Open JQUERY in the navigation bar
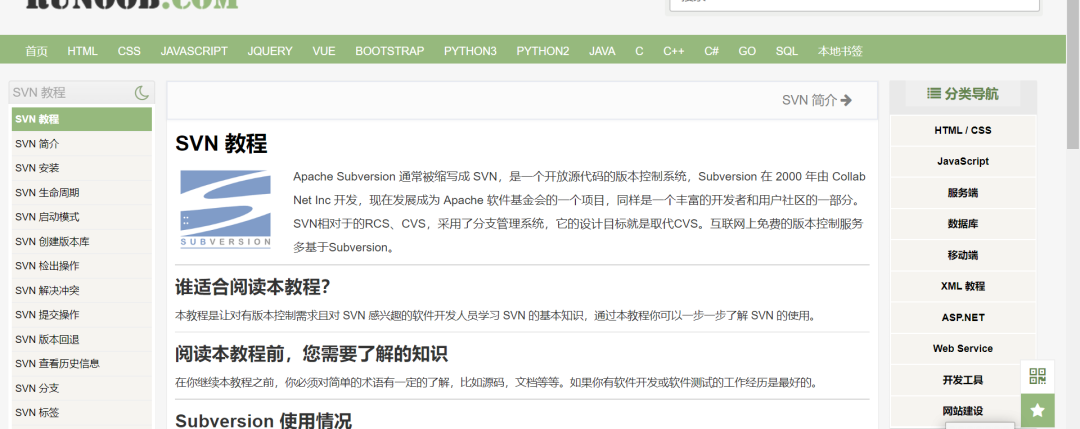 coord(270,51)
